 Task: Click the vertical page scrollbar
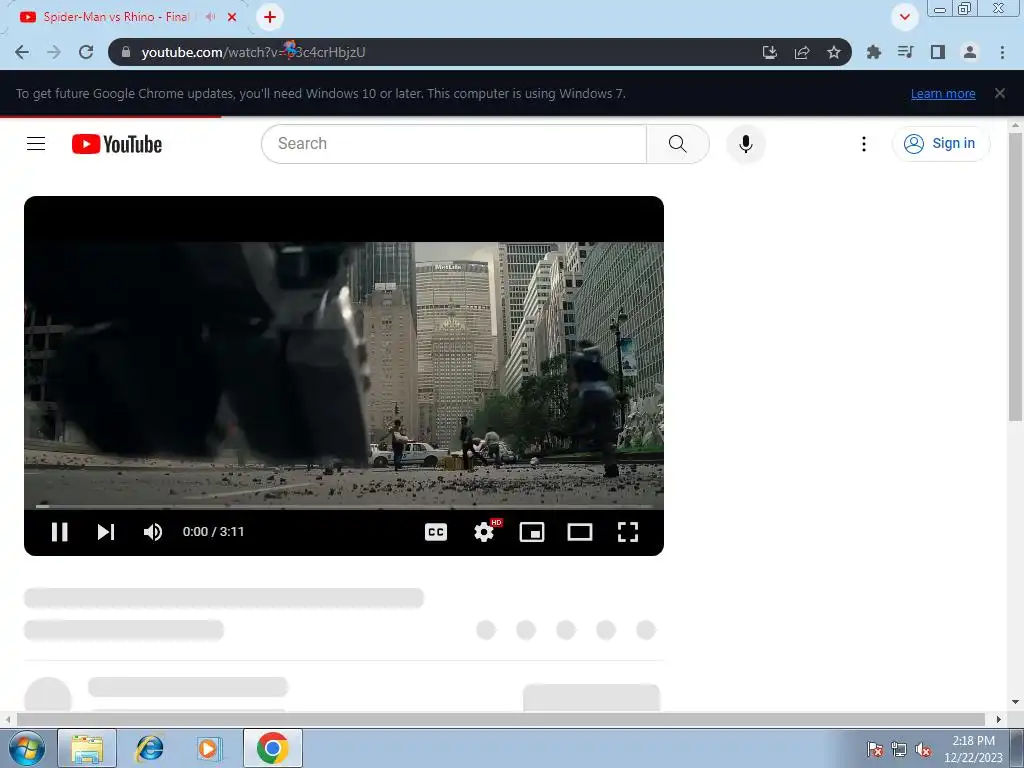[1015, 277]
